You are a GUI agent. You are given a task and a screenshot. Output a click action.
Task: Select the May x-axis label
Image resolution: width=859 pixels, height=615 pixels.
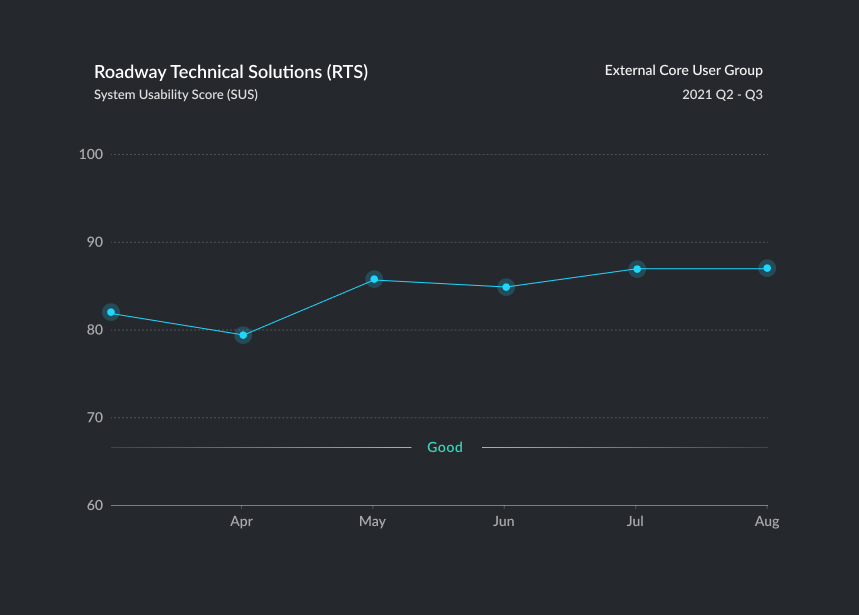tap(373, 522)
